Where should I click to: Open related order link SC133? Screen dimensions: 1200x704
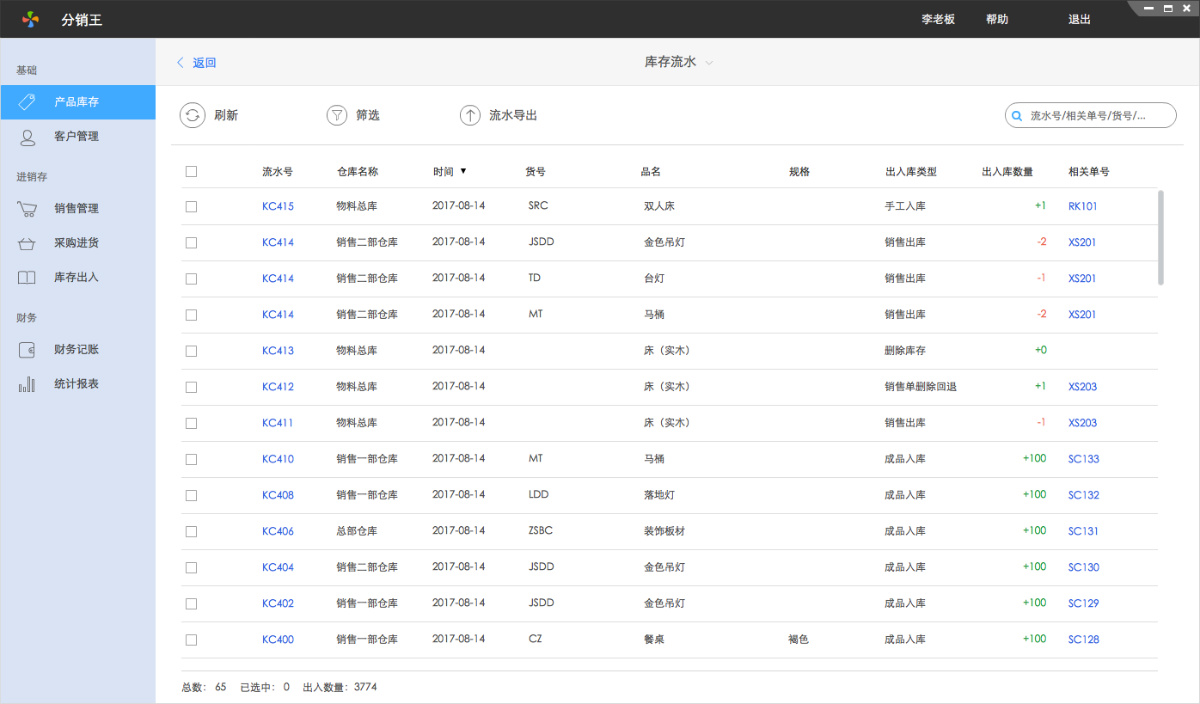1083,459
